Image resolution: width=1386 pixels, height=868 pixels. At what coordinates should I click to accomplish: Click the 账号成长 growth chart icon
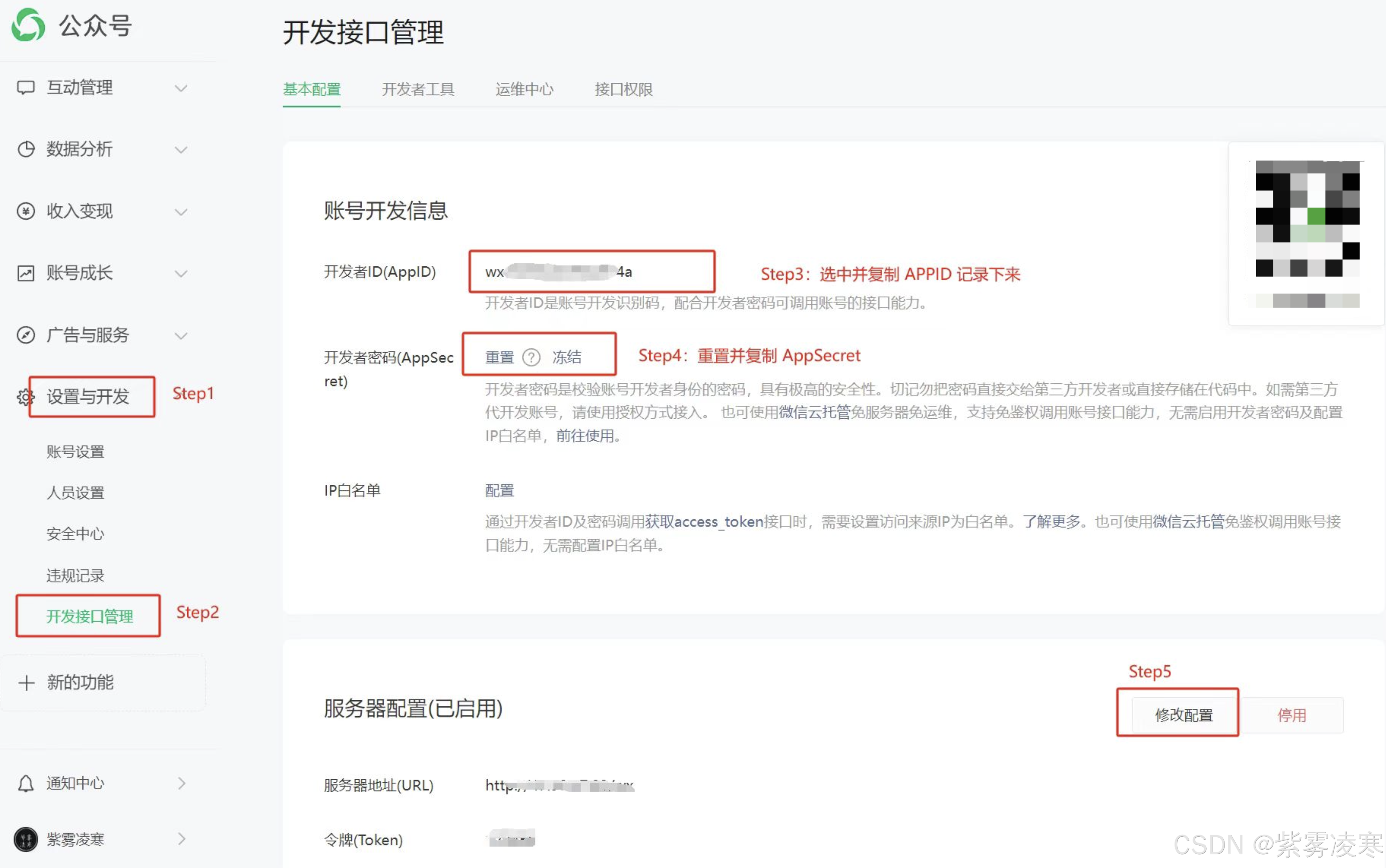click(x=26, y=273)
